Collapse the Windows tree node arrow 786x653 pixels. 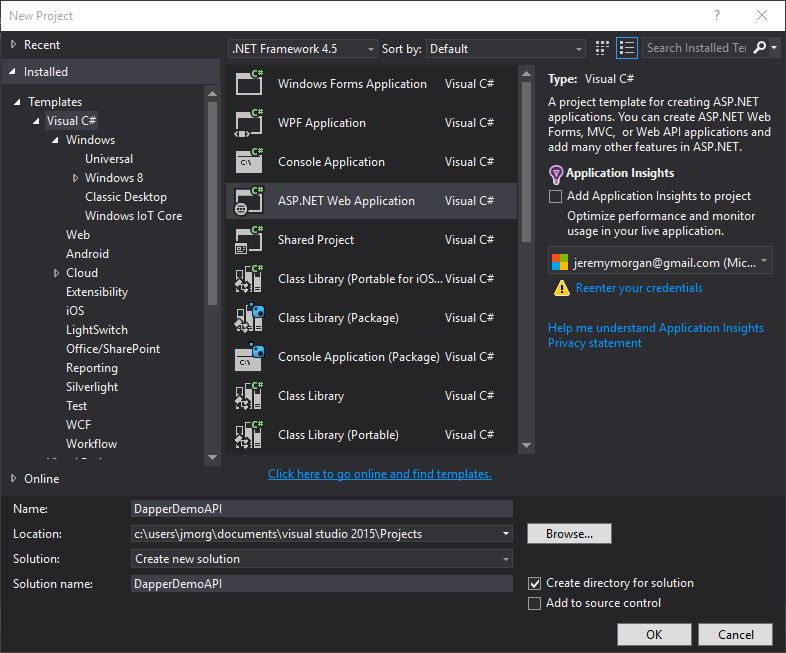[55, 140]
